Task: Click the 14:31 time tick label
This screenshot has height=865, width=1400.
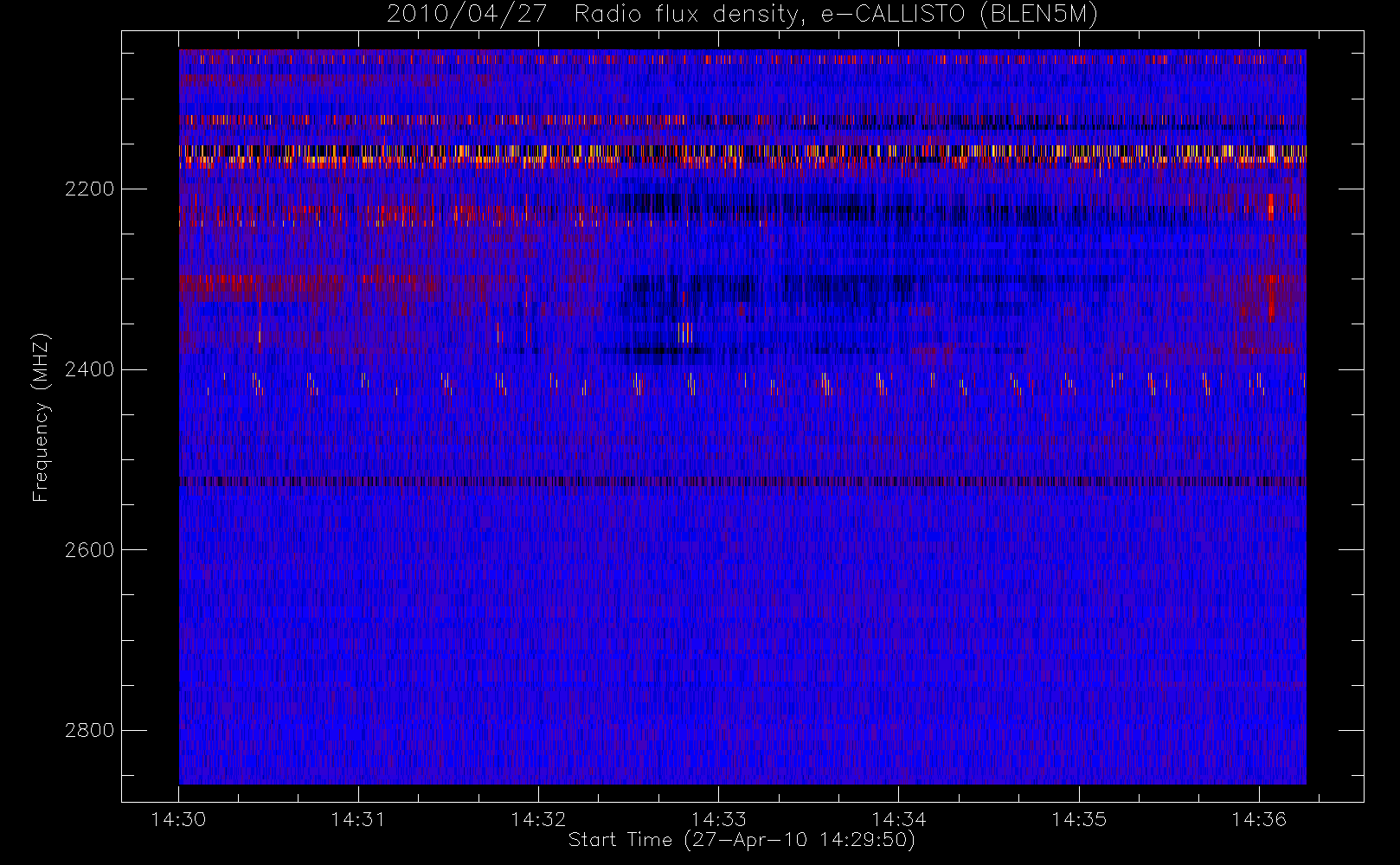Action: [358, 819]
